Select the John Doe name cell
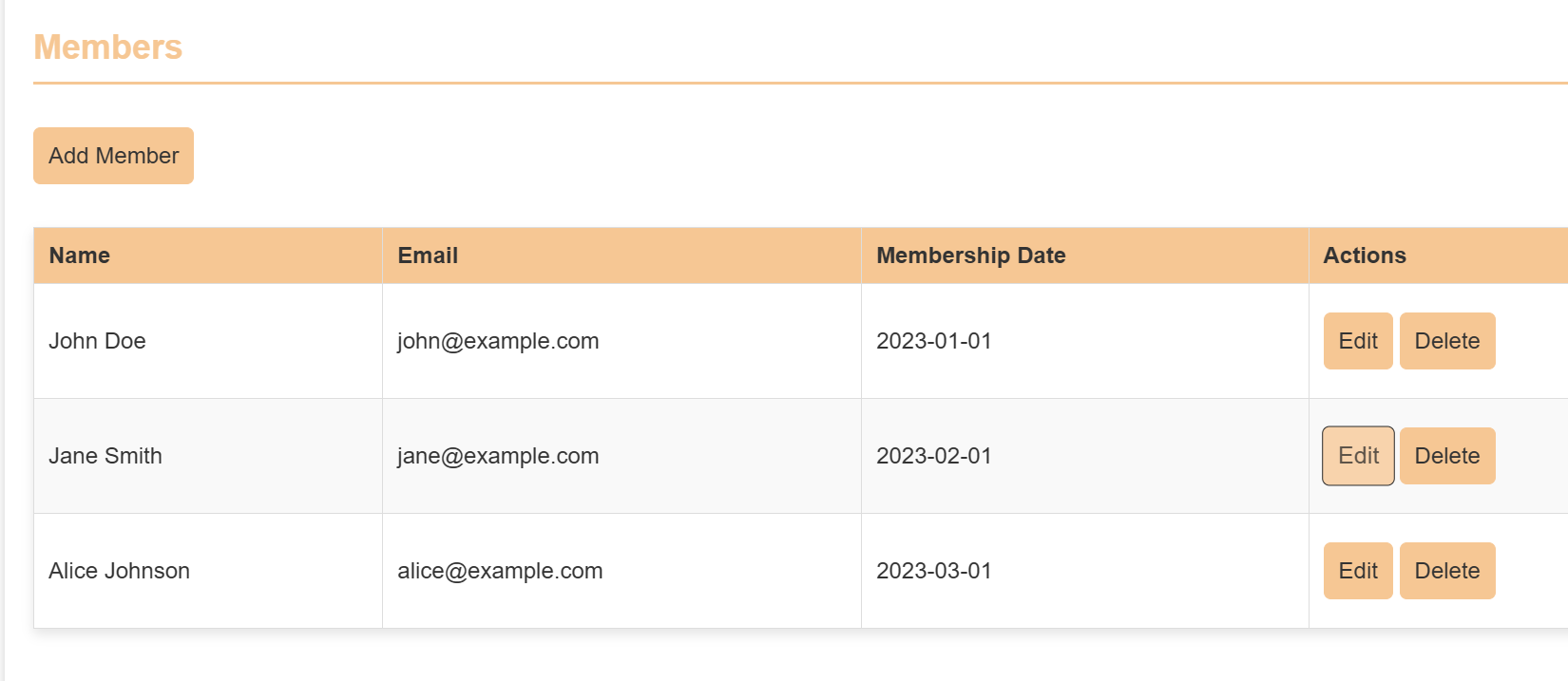Viewport: 1568px width, 681px height. pyautogui.click(x=97, y=341)
